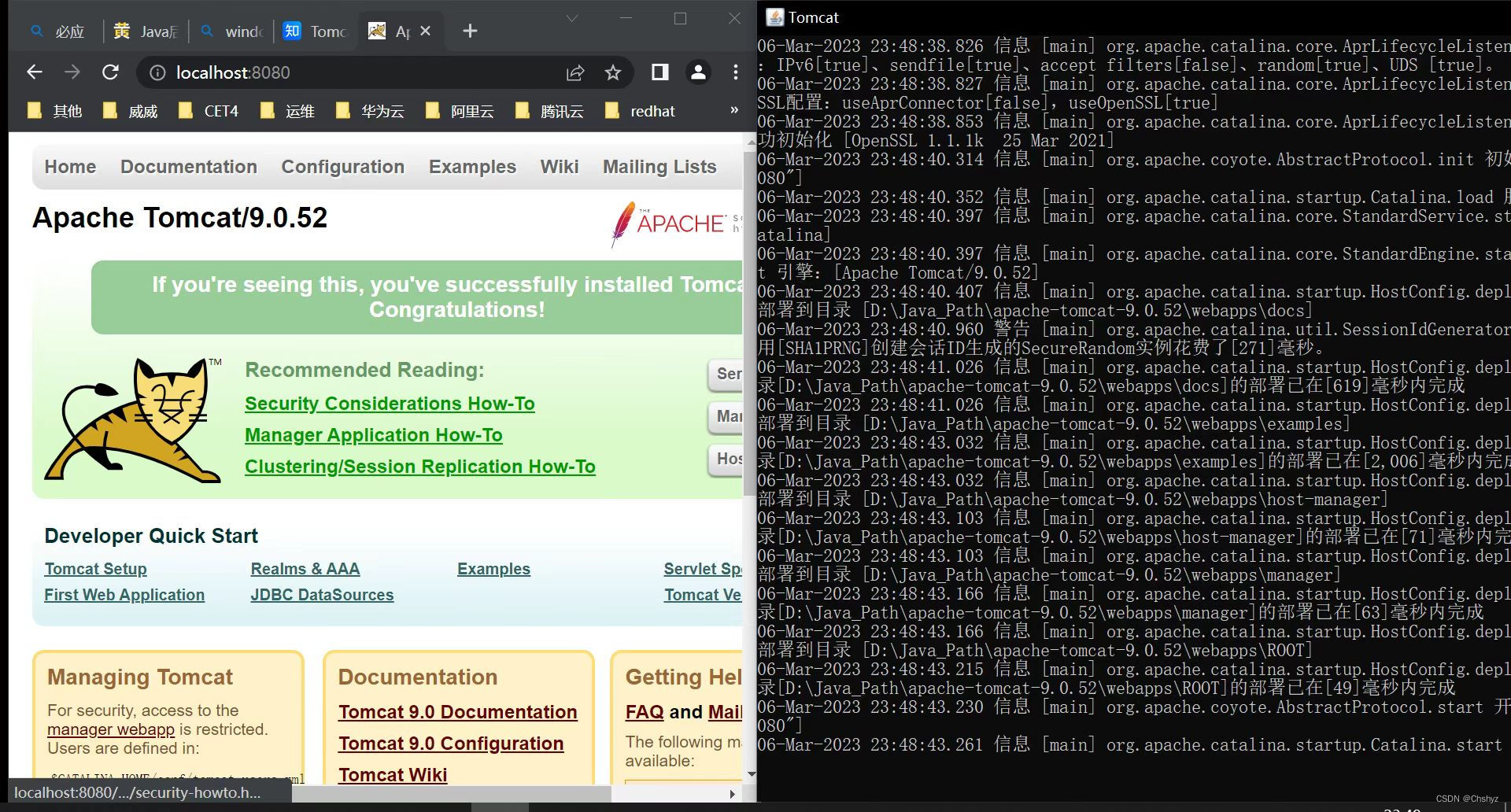Open the redhat bookmark folder
Screen dimensions: 1511x812
[640, 111]
